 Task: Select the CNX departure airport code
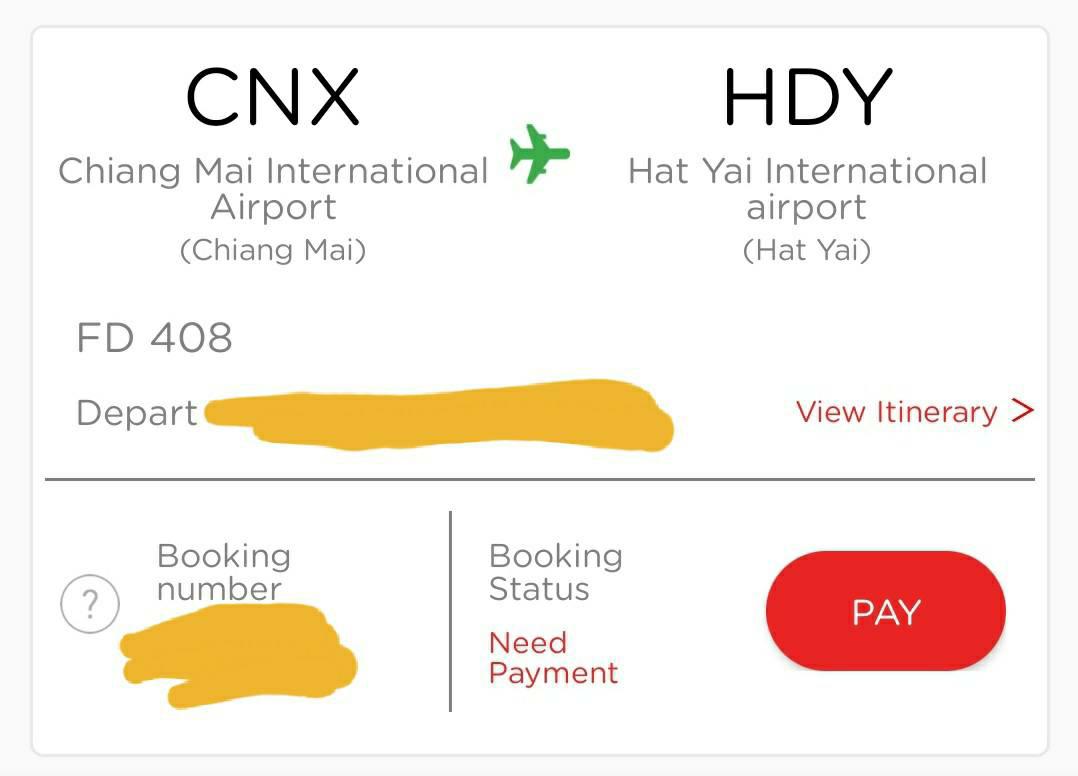tap(272, 96)
